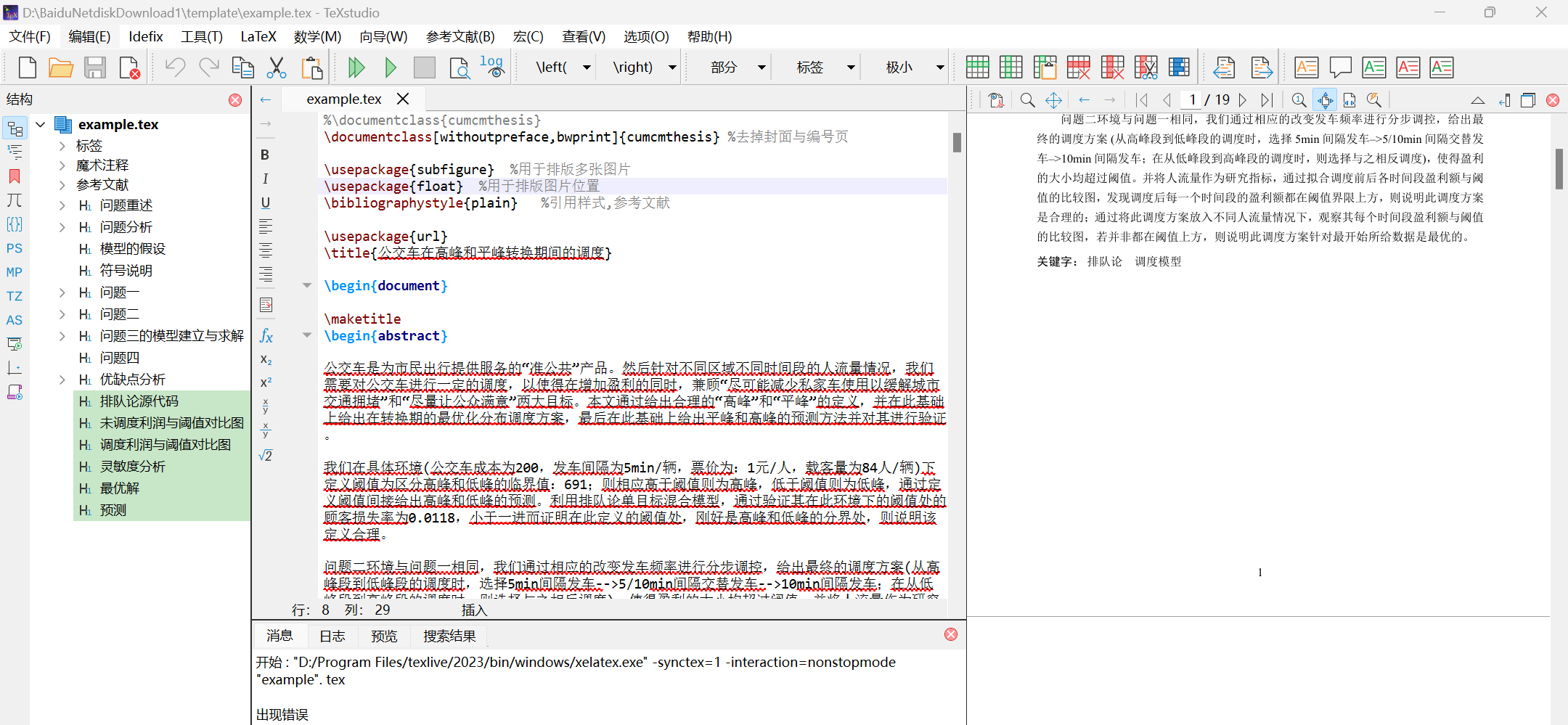Viewport: 1568px width, 725px height.
Task: Select 符号说明 in structure tree
Action: (x=126, y=271)
